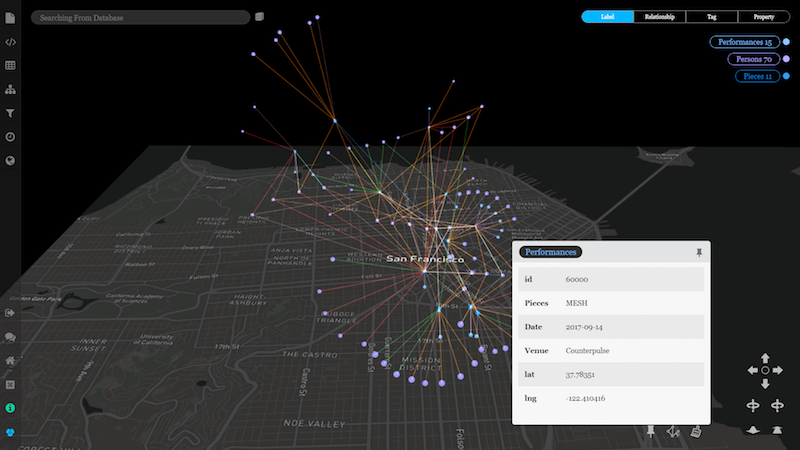Viewport: 800px width, 450px height.
Task: Click the graph node edit icon below panel
Action: tap(673, 432)
